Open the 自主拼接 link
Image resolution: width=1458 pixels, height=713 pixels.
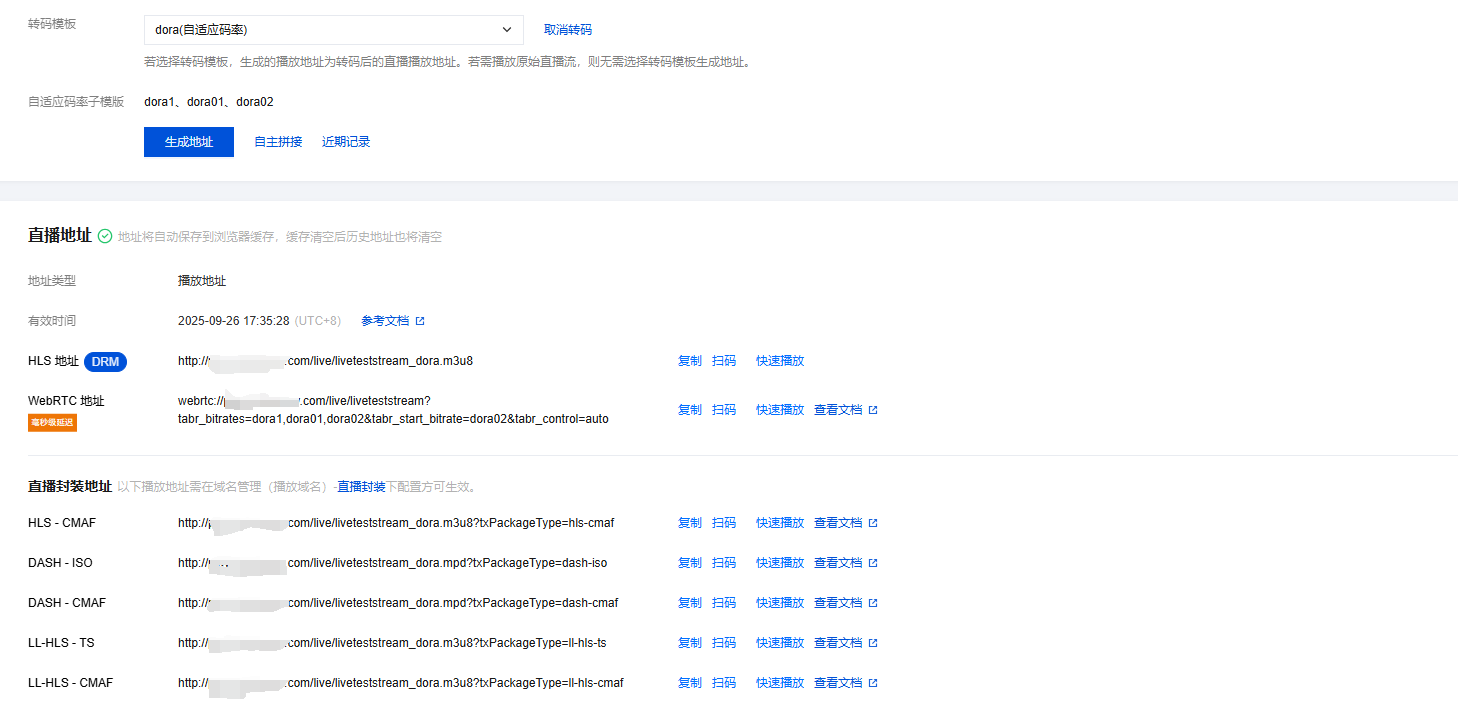278,142
